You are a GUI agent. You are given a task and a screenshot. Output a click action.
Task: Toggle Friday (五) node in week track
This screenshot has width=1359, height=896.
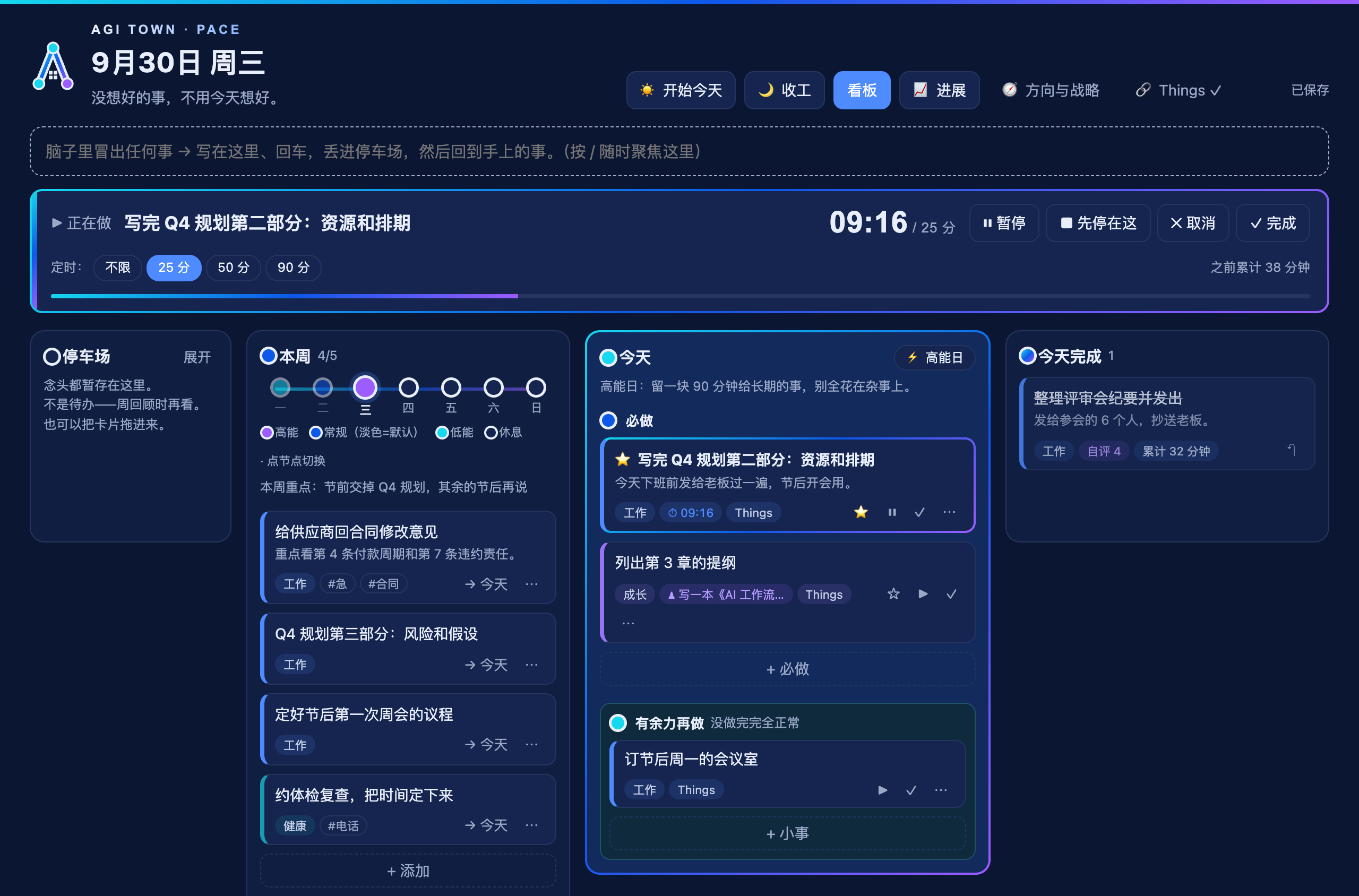pos(451,387)
